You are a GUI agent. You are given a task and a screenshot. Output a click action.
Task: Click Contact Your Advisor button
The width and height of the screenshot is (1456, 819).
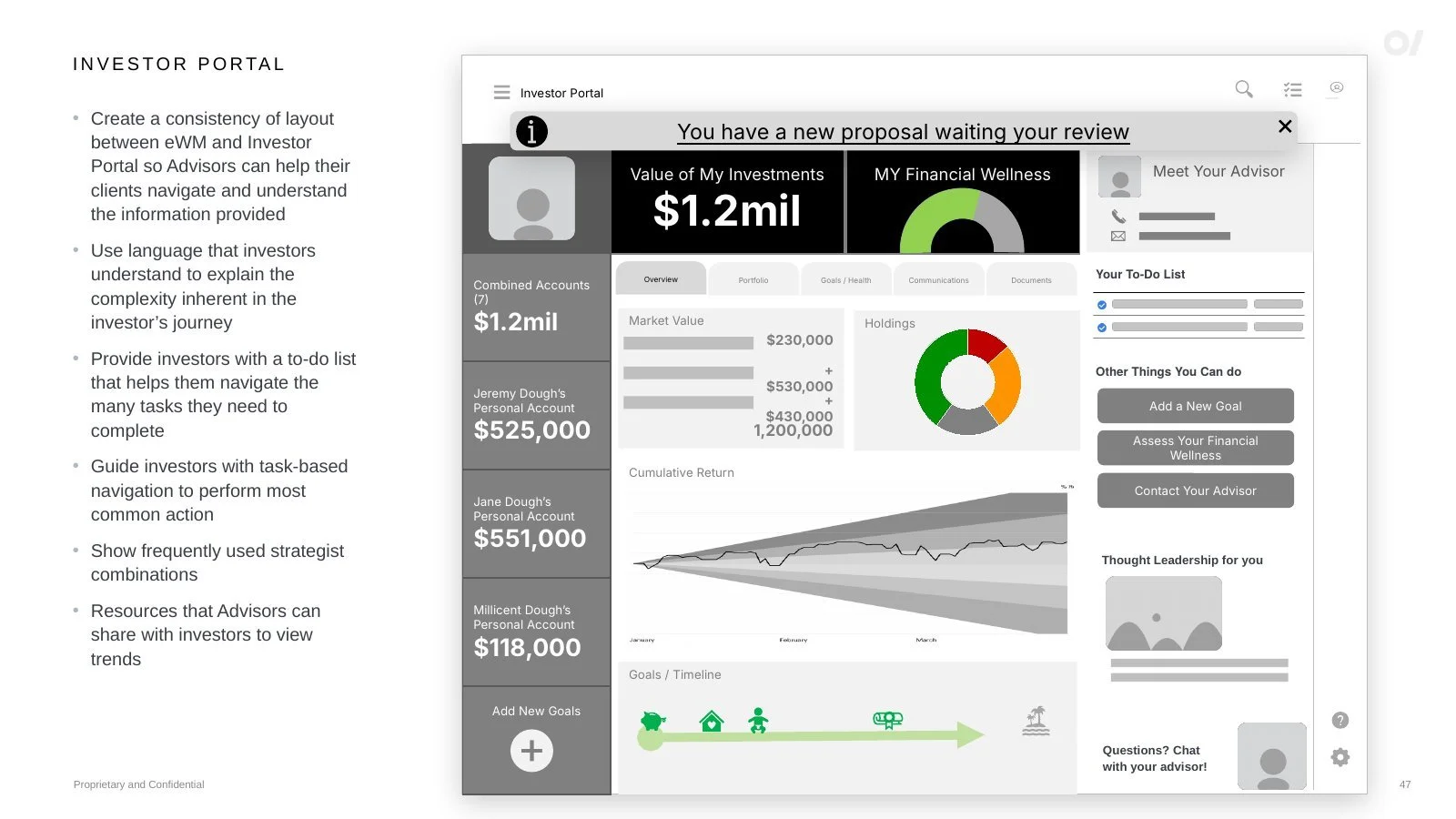pyautogui.click(x=1195, y=490)
